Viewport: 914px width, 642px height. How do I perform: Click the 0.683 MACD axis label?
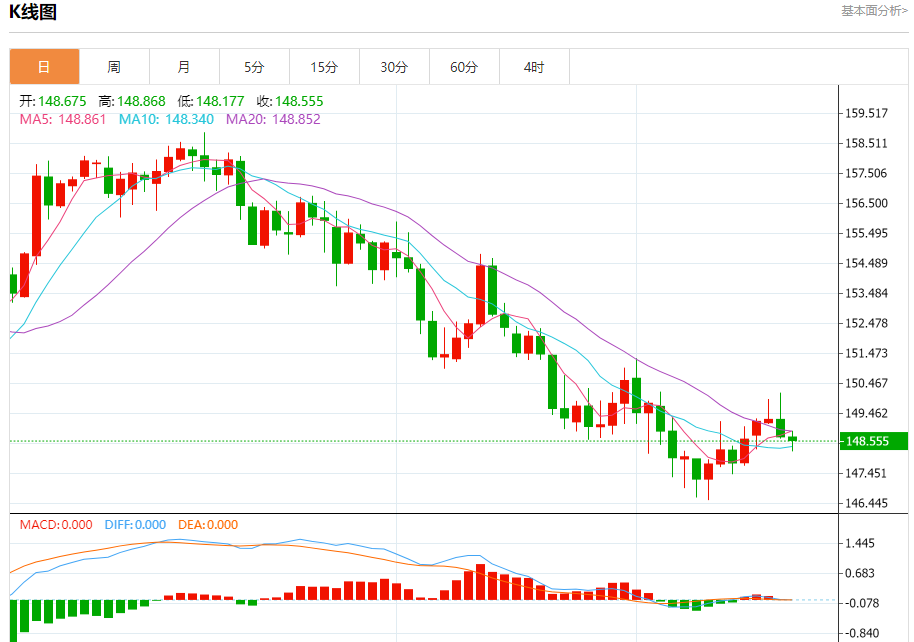click(860, 573)
